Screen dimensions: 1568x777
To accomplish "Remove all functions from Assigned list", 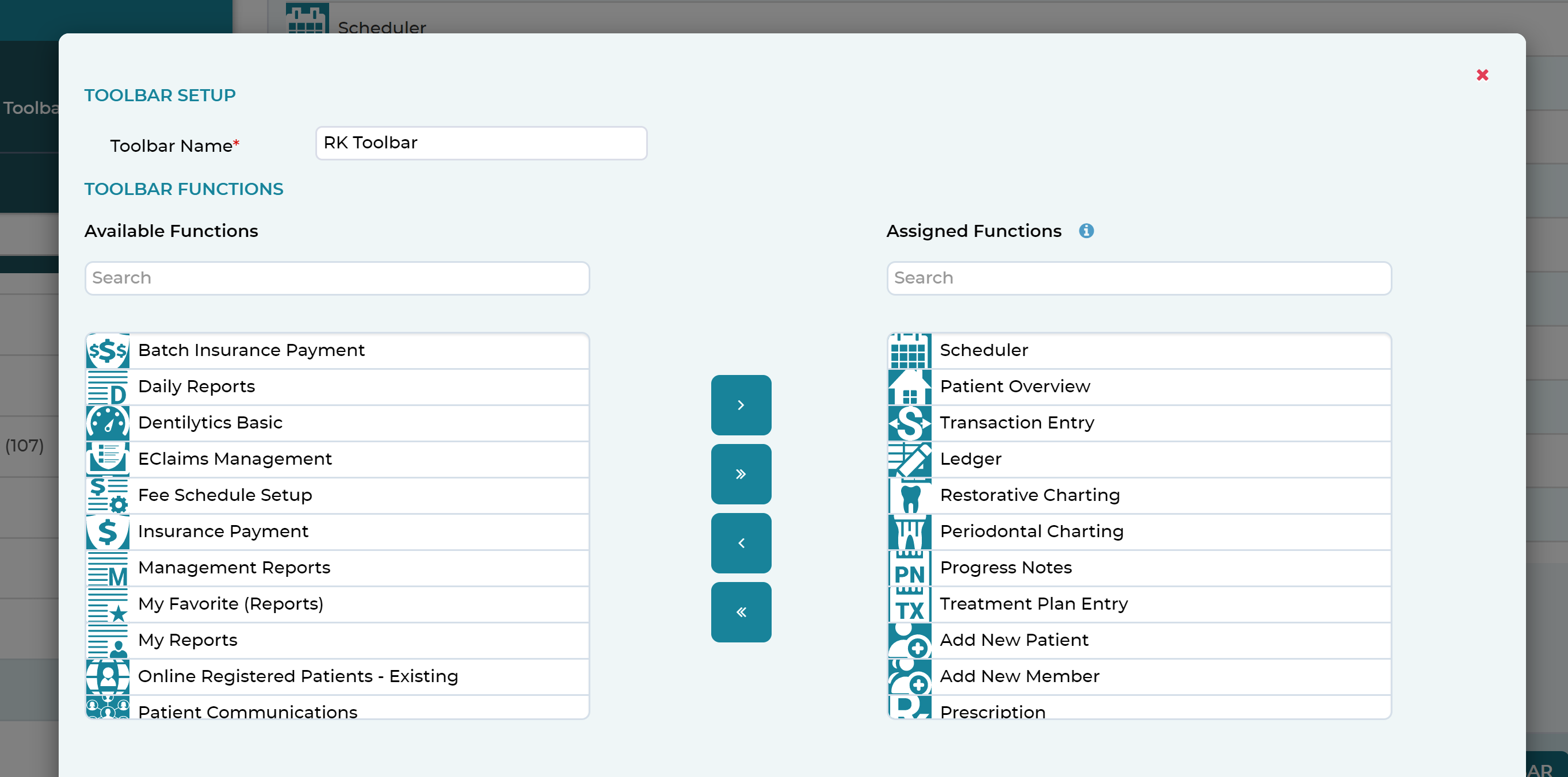I will click(741, 612).
